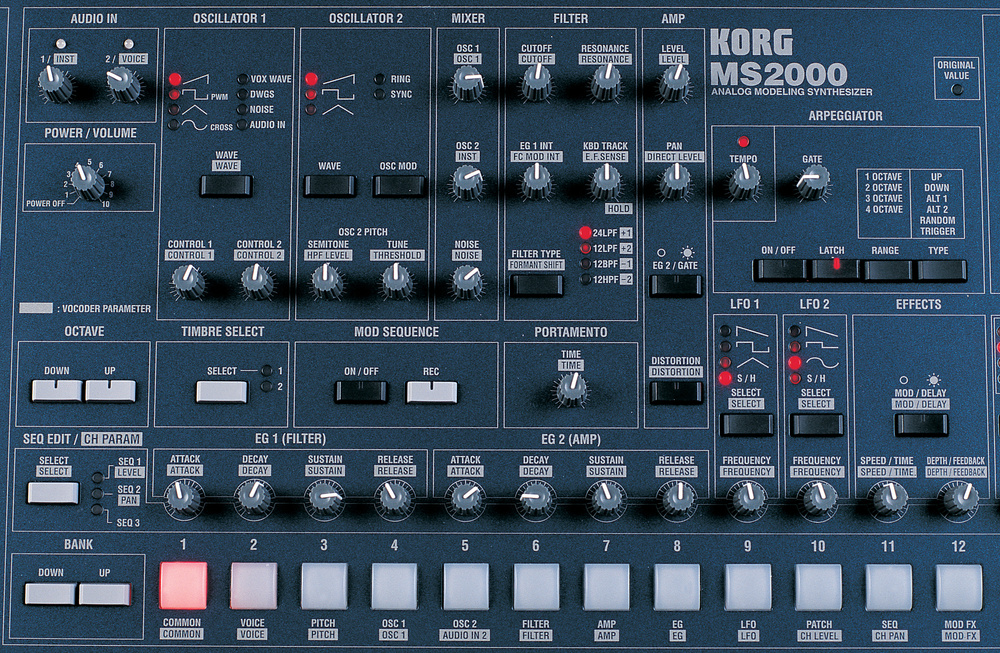Click the 12HPF filter type LED
Screen dimensions: 1000x653
point(585,279)
